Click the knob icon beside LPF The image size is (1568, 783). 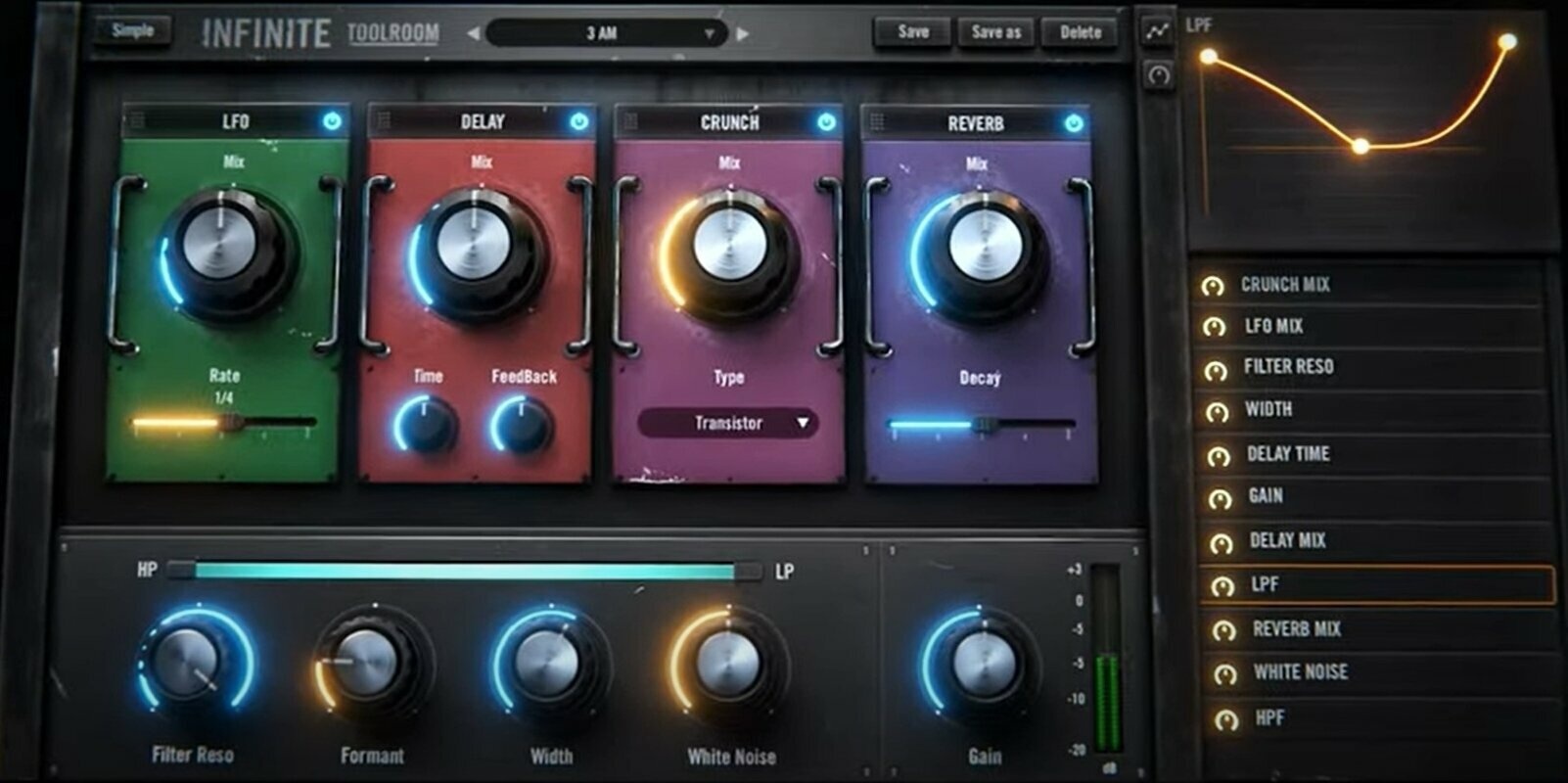tap(1222, 586)
